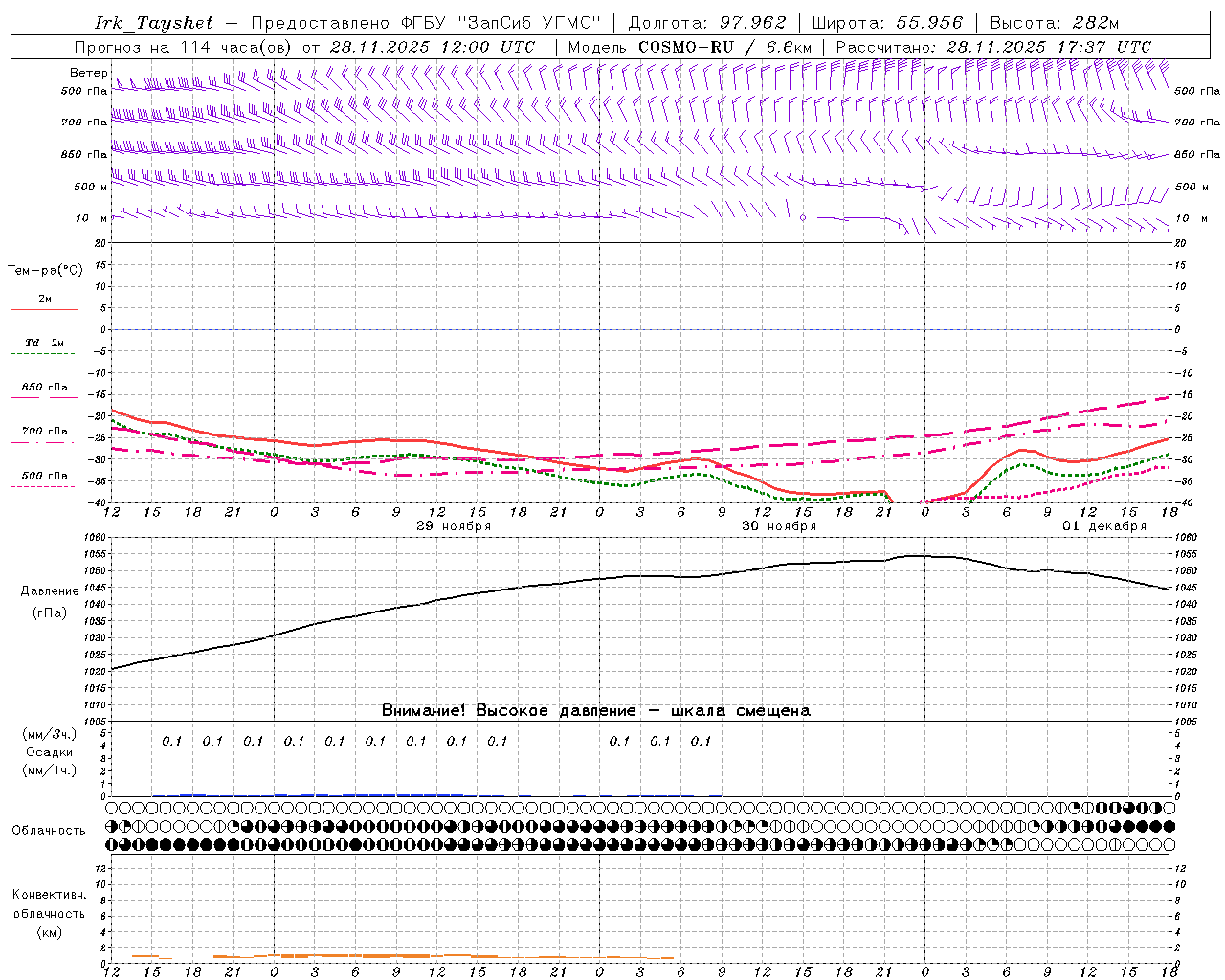
Task: Click the first 0.1 precipitation value
Action: (x=171, y=741)
